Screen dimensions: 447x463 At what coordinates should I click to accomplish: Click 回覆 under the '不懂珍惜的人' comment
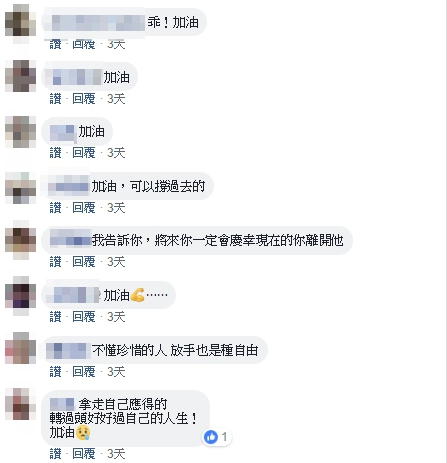84,371
